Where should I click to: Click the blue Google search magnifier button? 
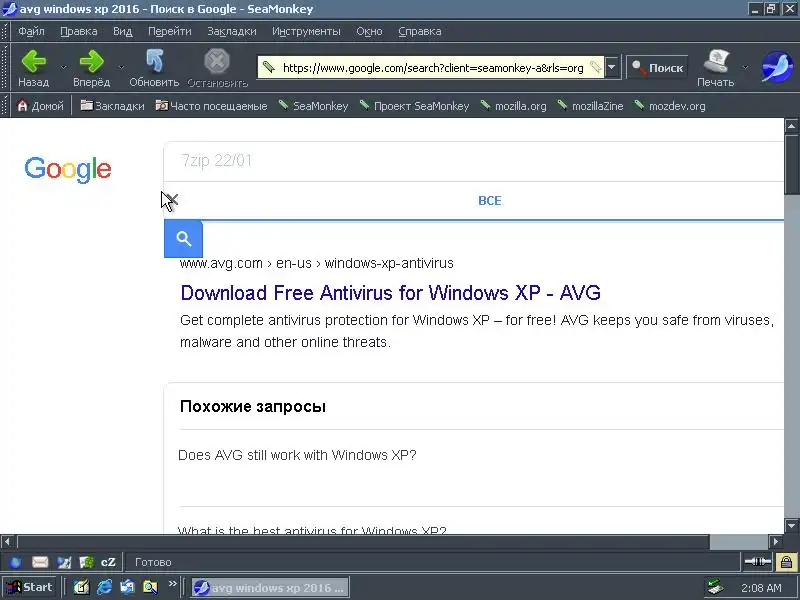(x=183, y=239)
